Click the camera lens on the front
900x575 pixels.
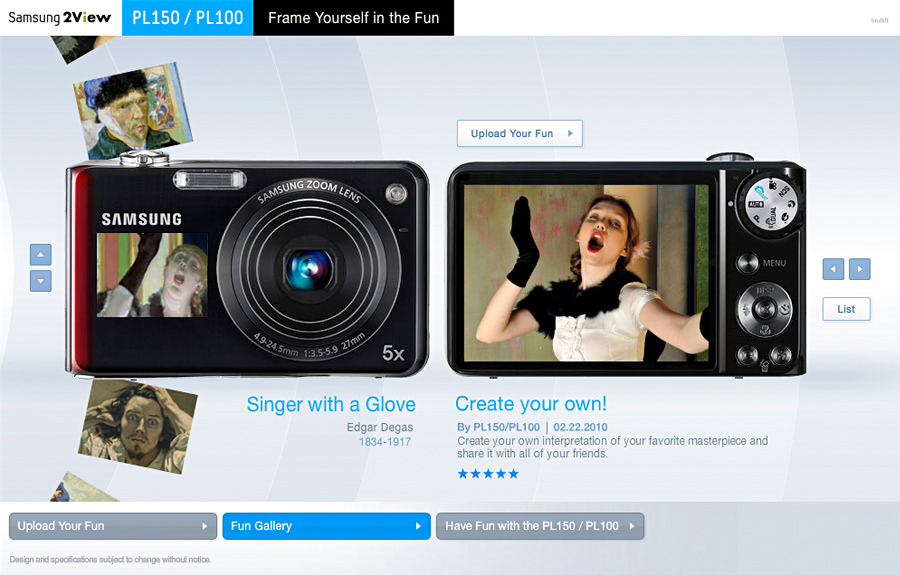309,270
